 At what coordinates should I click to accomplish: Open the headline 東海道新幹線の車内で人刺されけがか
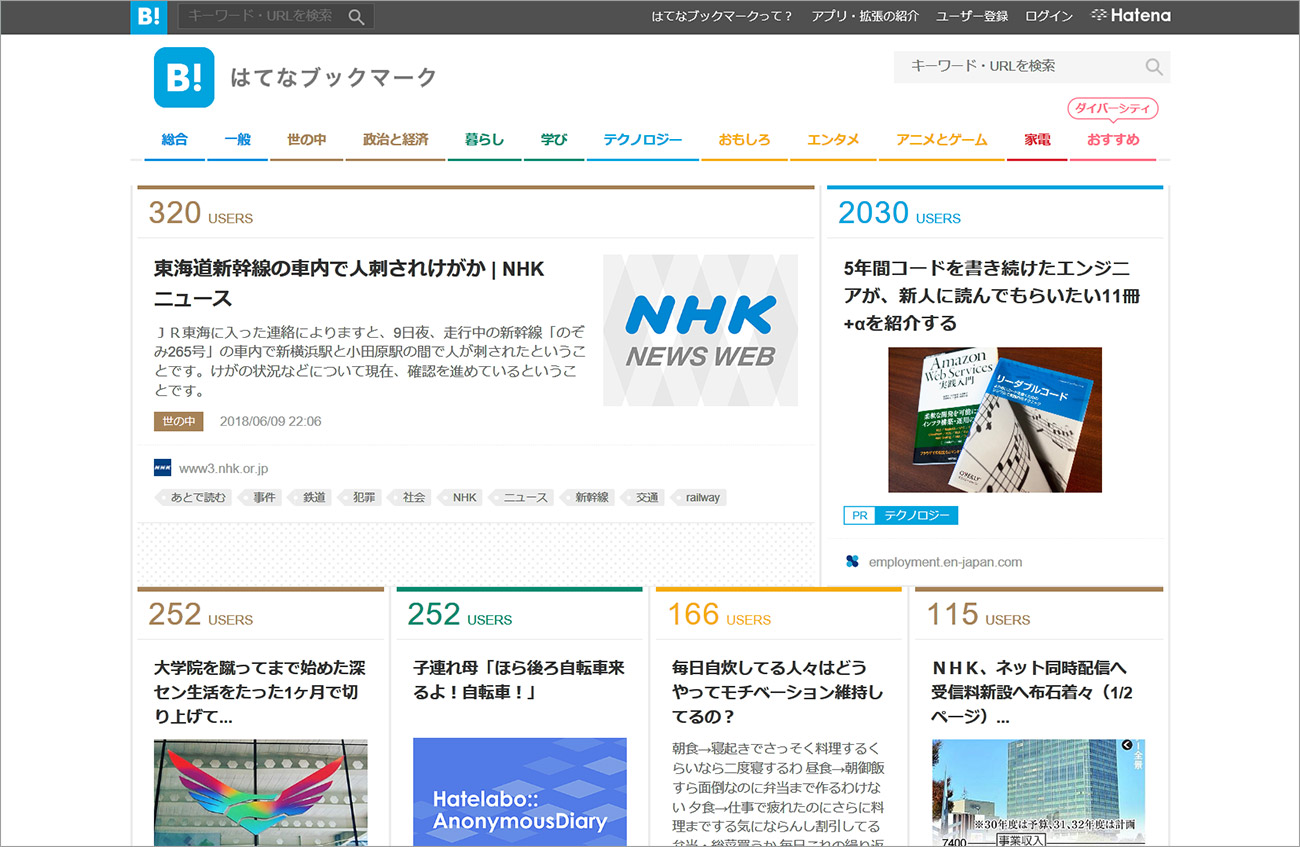coord(349,283)
